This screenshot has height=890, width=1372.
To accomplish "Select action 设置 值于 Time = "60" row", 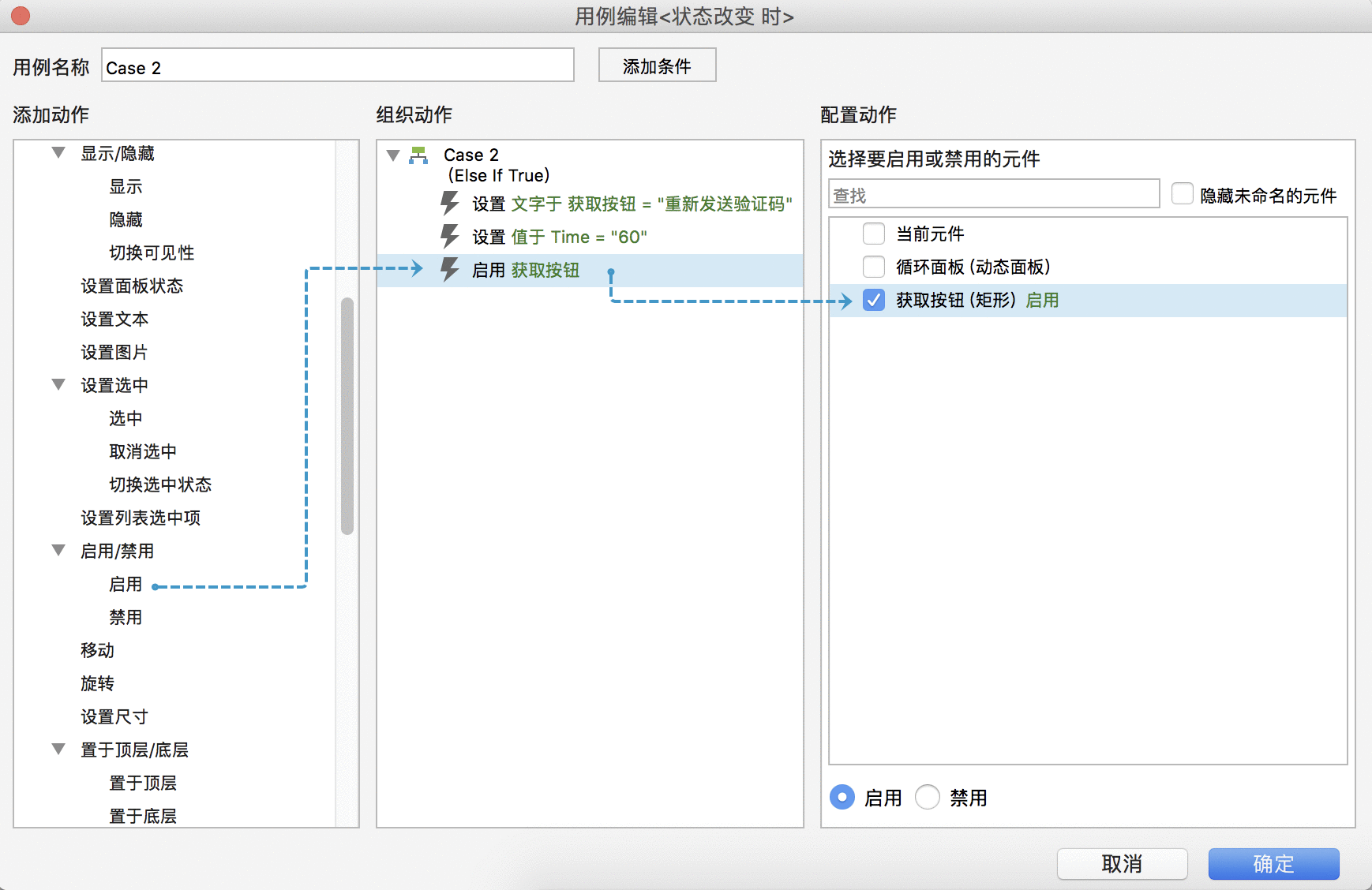I will [590, 237].
